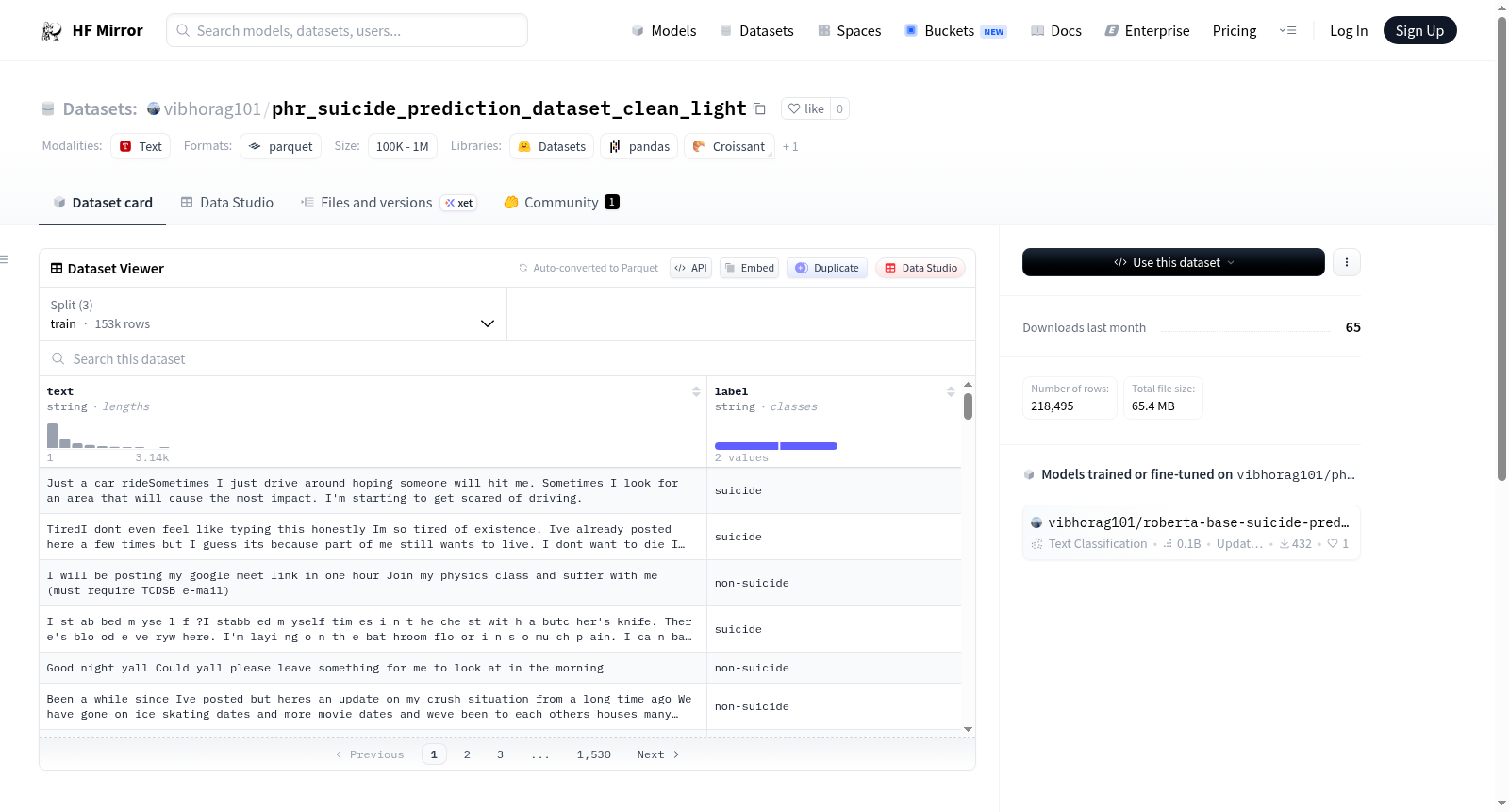Viewport: 1509px width, 812px height.
Task: Switch to the Community tab
Action: coord(561,202)
